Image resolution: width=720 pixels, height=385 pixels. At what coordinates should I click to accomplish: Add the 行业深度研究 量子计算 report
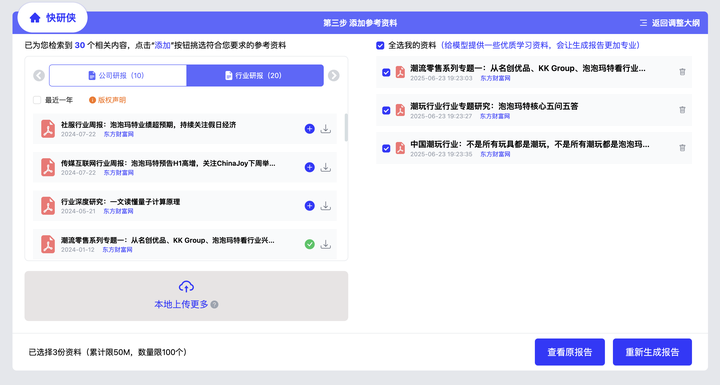(309, 206)
